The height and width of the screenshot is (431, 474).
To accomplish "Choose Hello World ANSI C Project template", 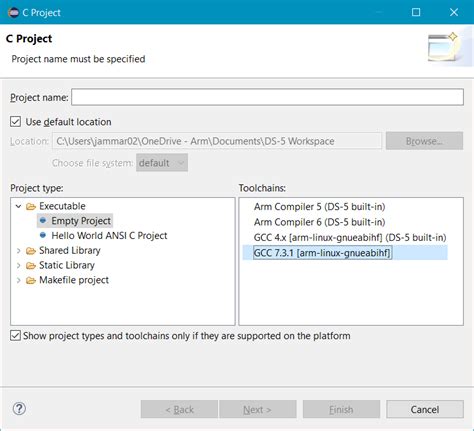I will pos(109,235).
